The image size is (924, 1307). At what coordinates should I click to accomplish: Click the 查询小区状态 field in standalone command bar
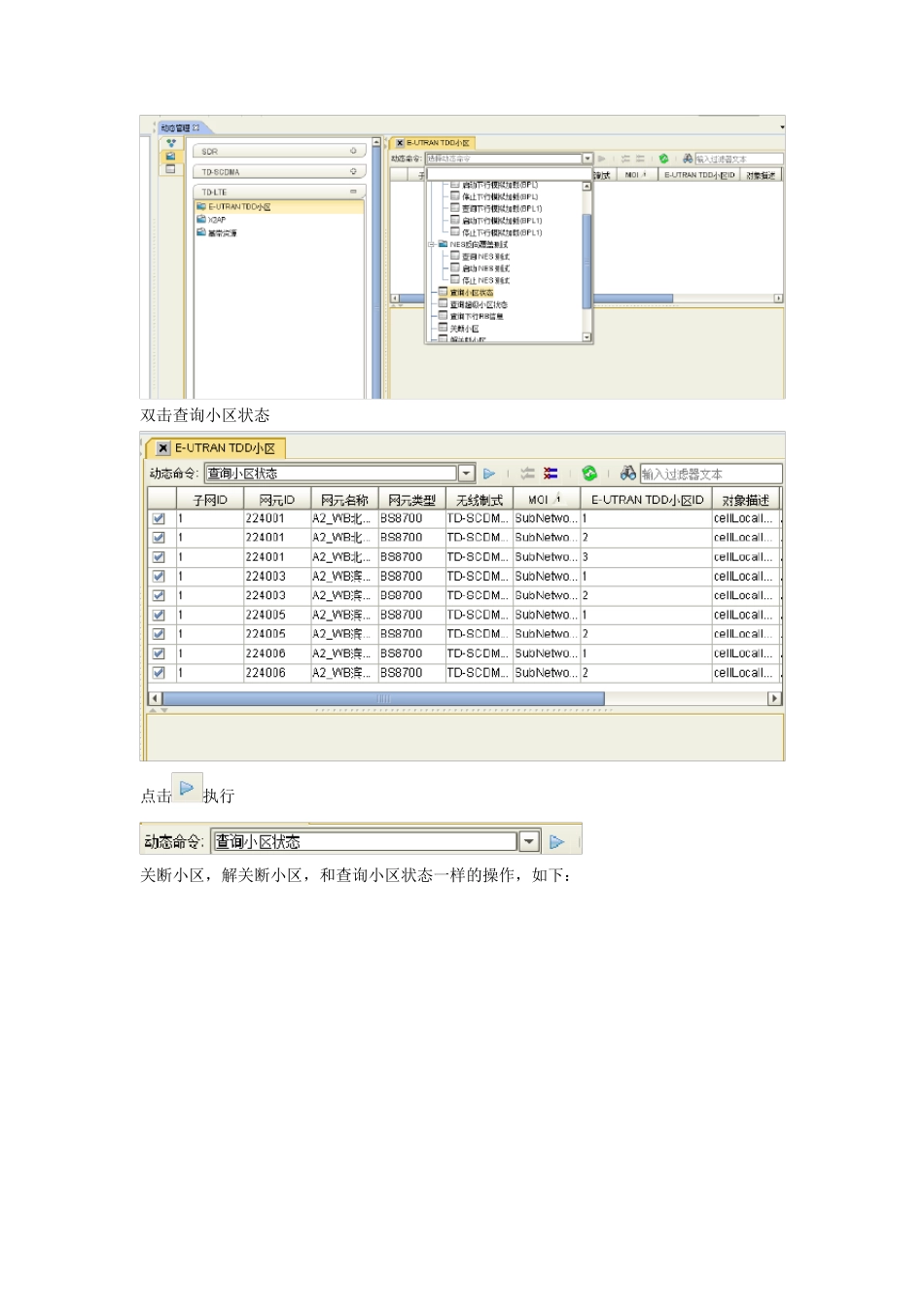point(365,842)
